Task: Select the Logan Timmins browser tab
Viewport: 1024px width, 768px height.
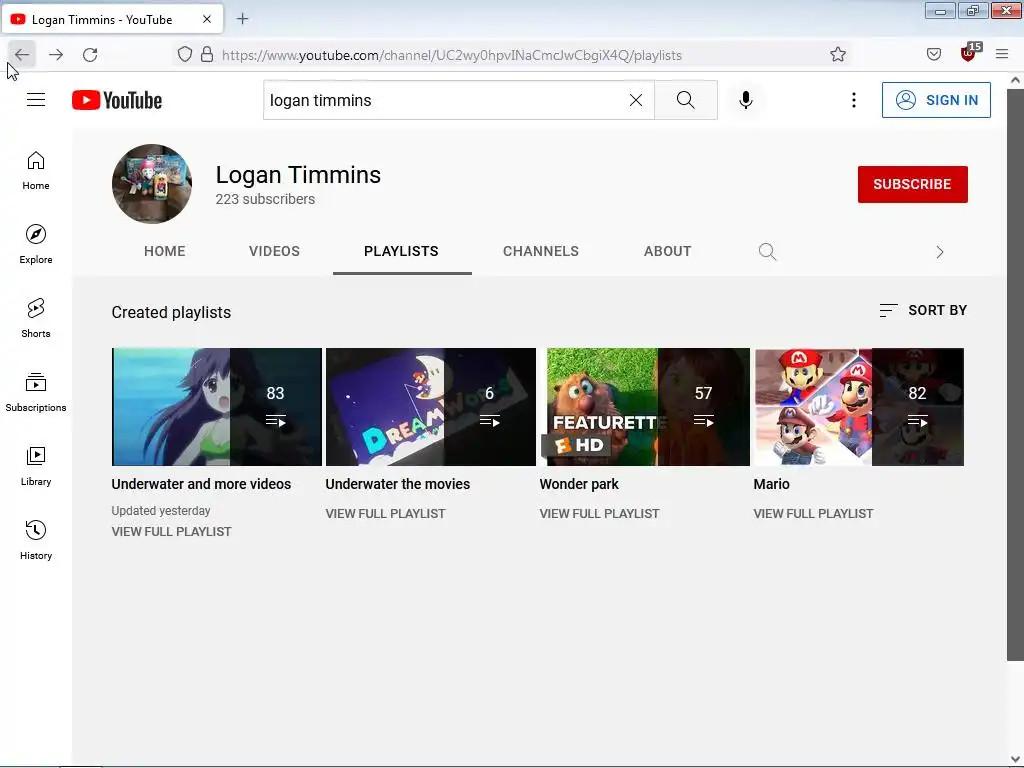Action: tap(112, 20)
